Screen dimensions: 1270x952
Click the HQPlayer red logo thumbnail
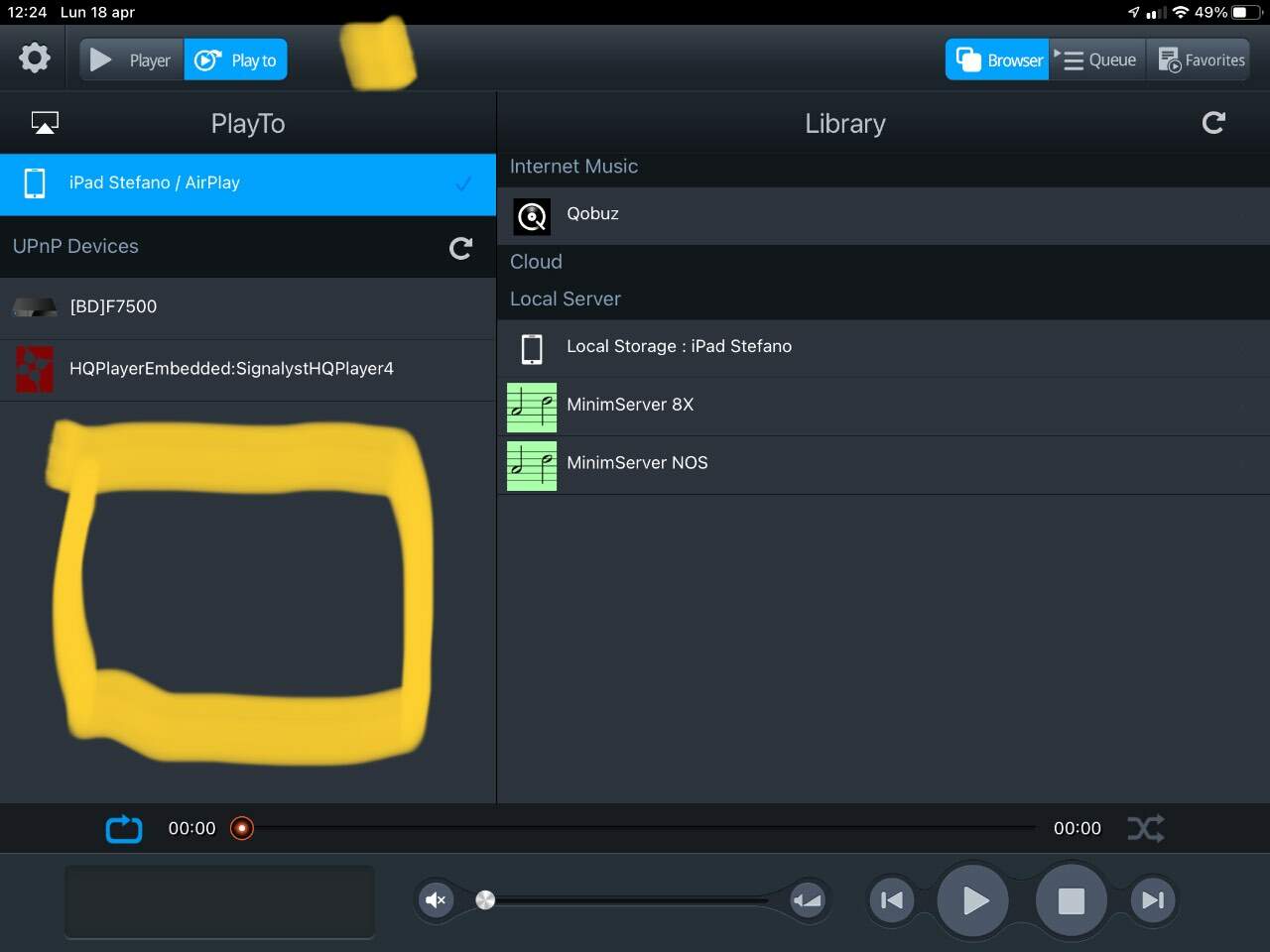pos(35,369)
